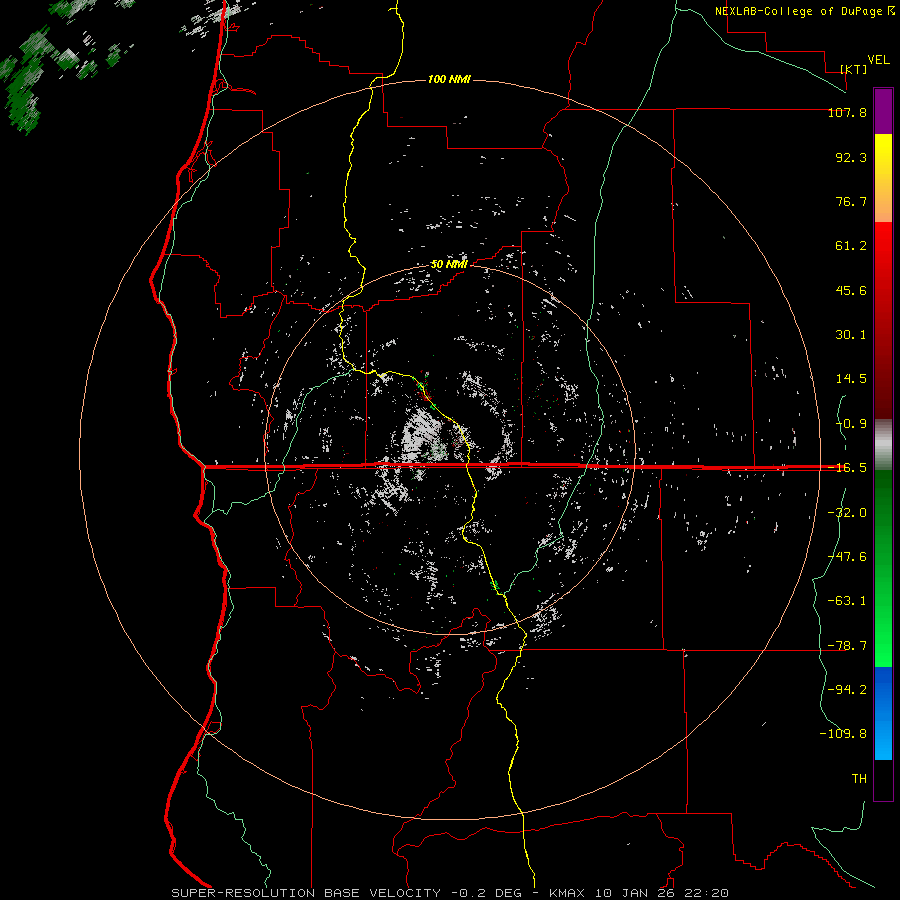Click the 61.2 velocity scale value
900x900 pixels.
(x=851, y=246)
